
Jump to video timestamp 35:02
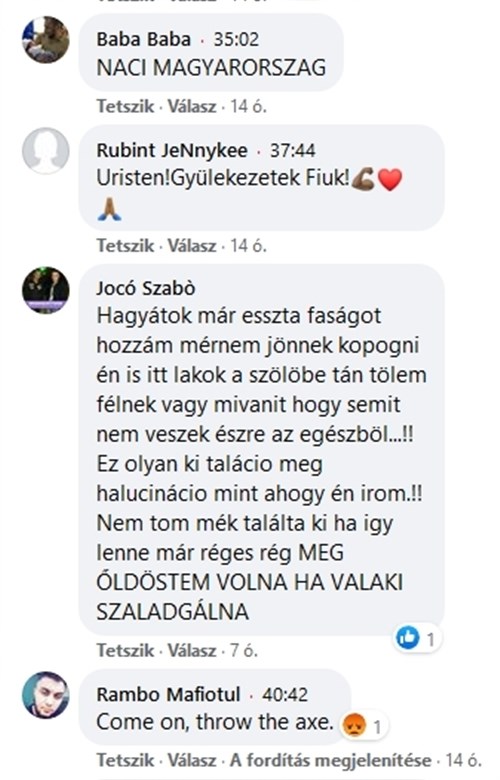236,39
